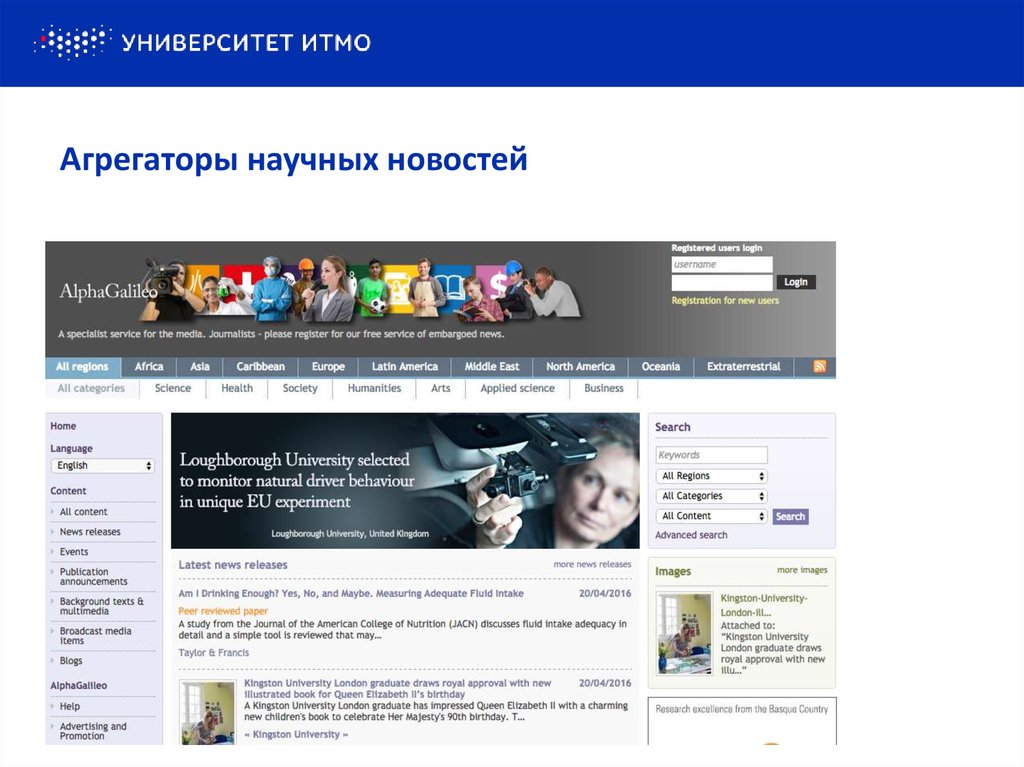
Task: Click the Login button
Action: coord(796,281)
